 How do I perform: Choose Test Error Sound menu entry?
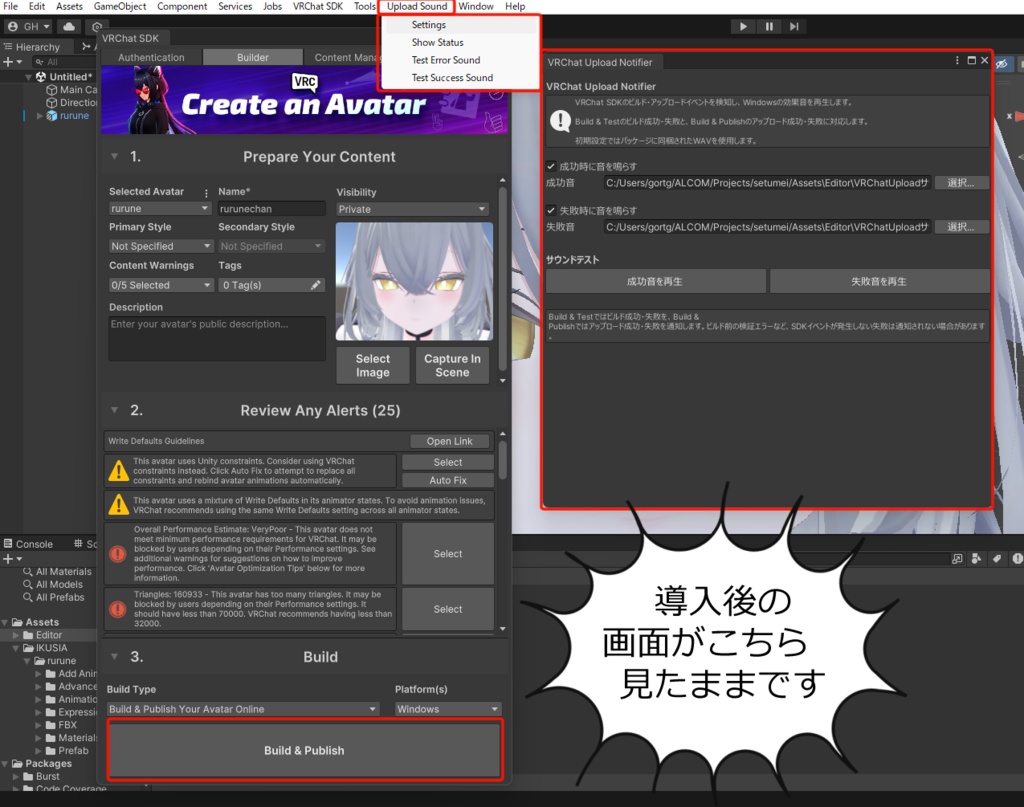[x=446, y=60]
